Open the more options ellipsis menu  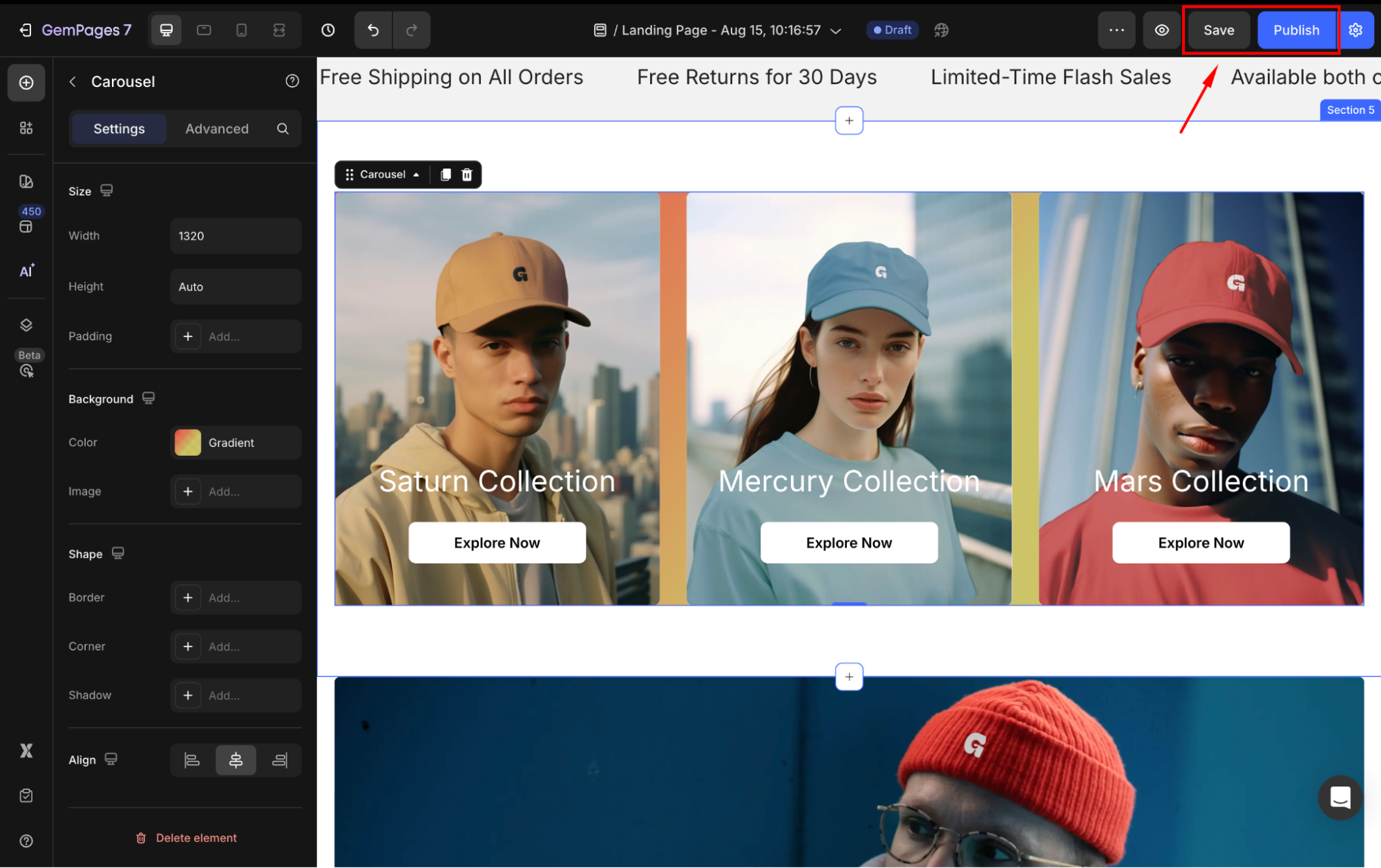click(1116, 30)
